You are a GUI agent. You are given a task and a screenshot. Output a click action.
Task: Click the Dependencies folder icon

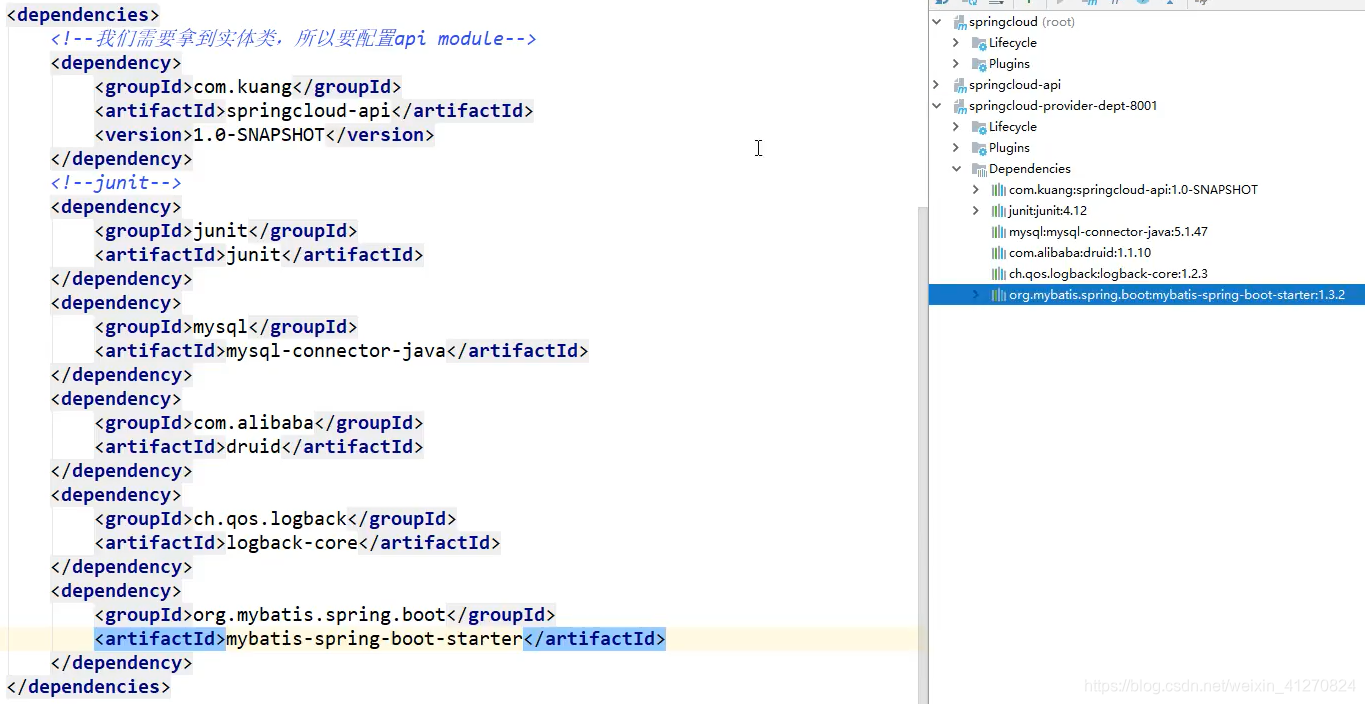980,169
